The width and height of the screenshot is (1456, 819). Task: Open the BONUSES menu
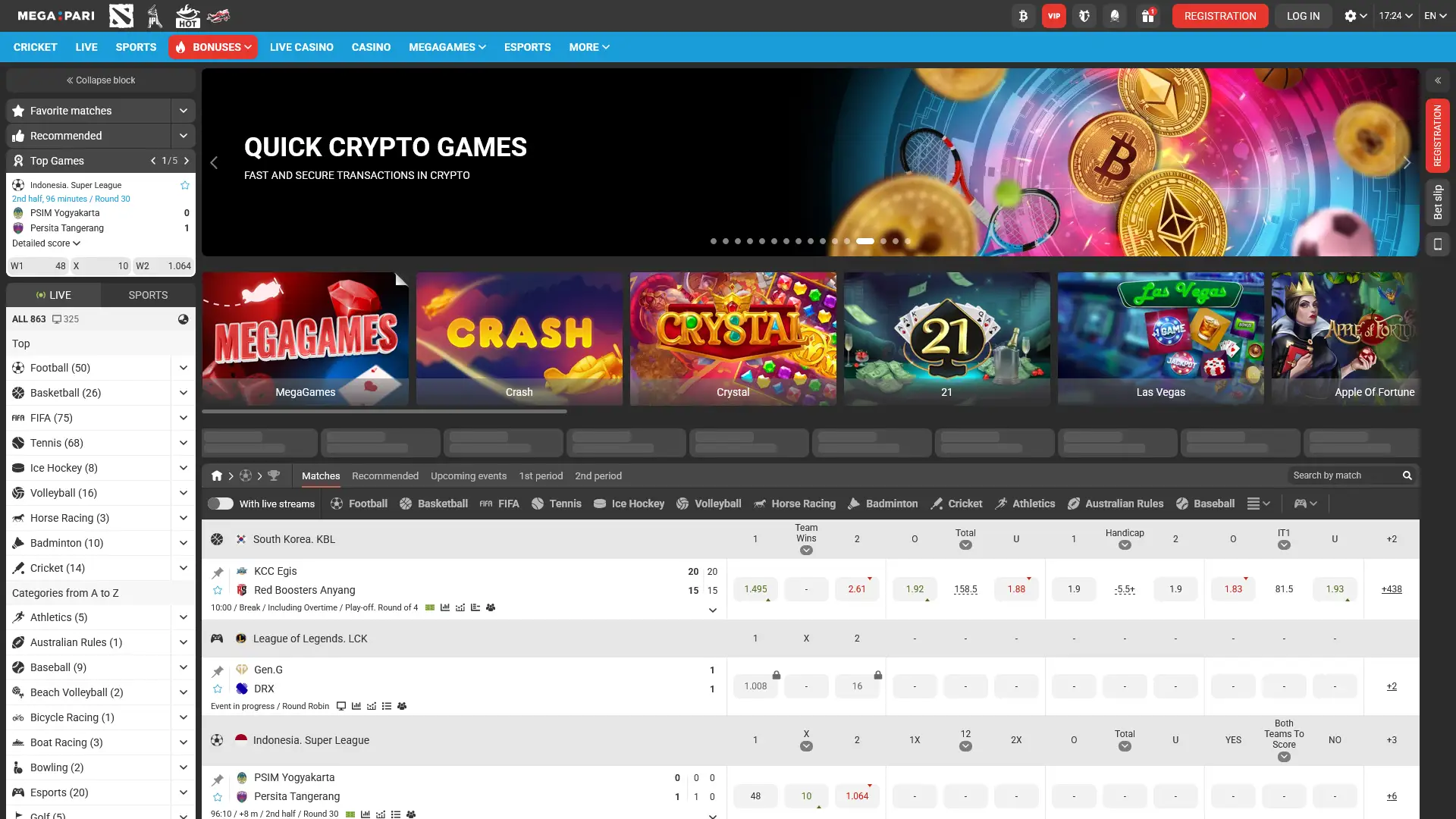click(213, 47)
